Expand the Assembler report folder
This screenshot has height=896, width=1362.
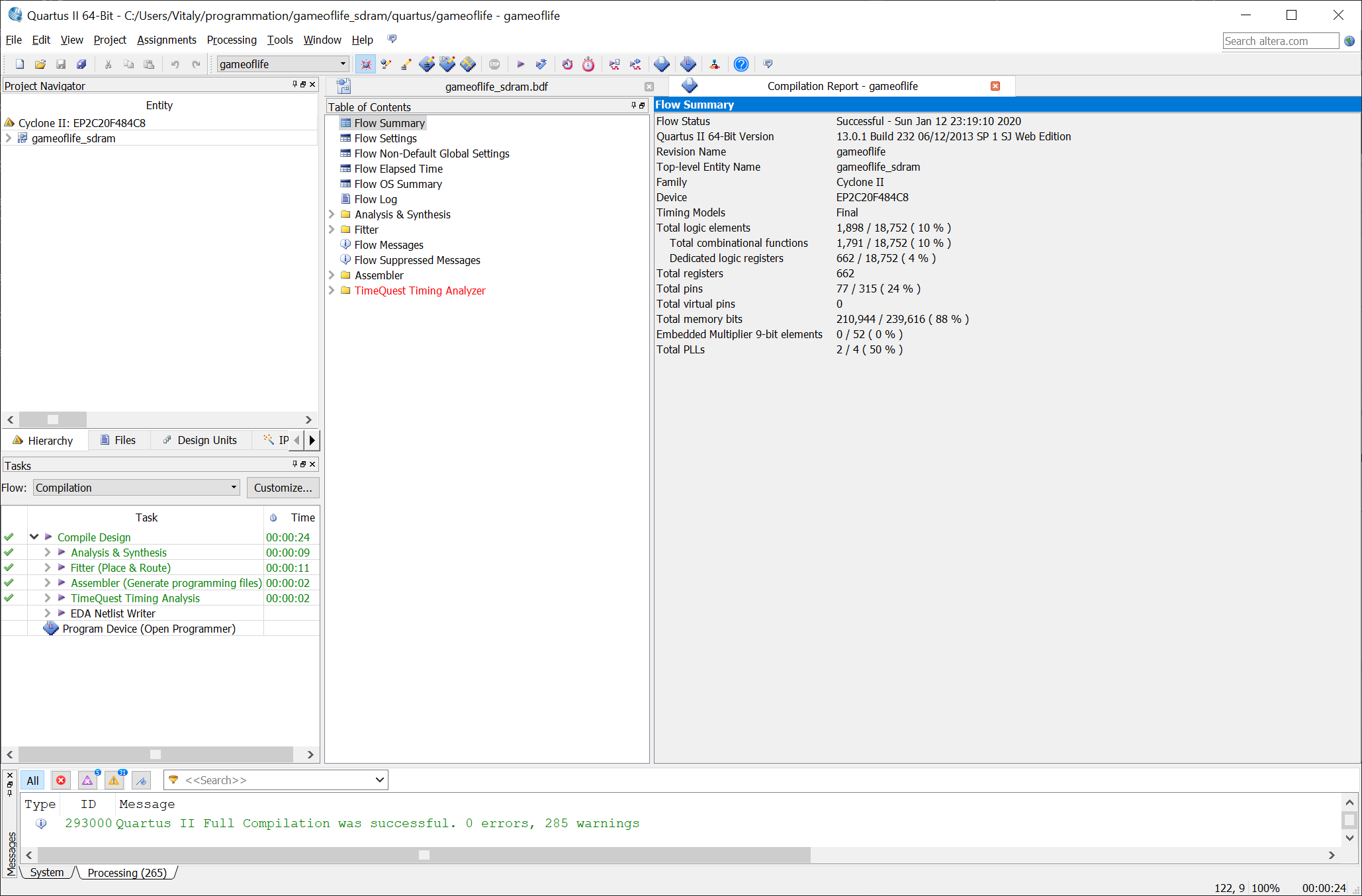[x=332, y=275]
